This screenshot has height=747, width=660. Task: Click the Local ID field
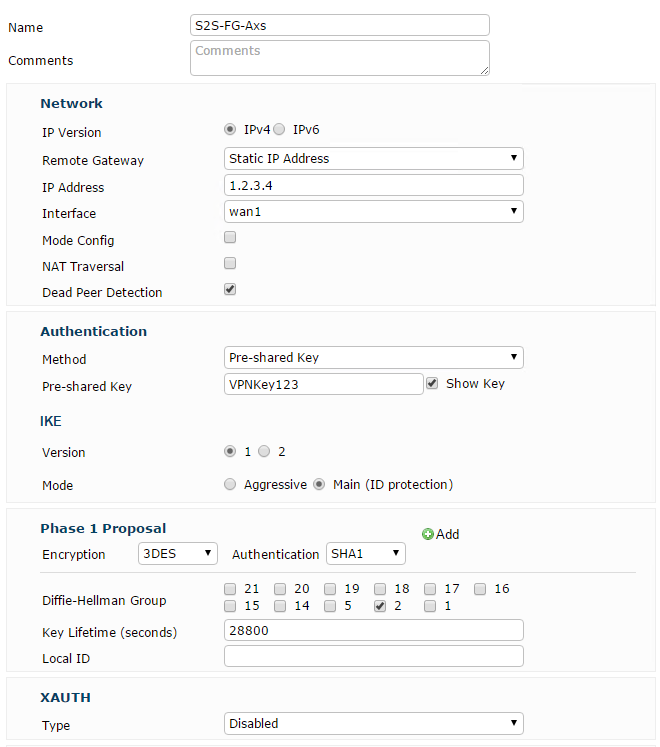[374, 656]
